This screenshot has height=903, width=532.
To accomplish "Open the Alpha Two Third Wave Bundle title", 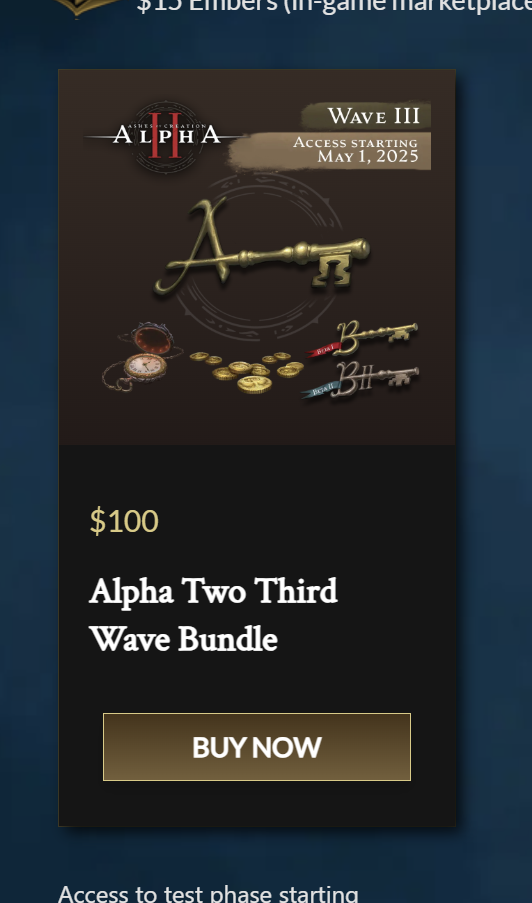I will (x=214, y=615).
